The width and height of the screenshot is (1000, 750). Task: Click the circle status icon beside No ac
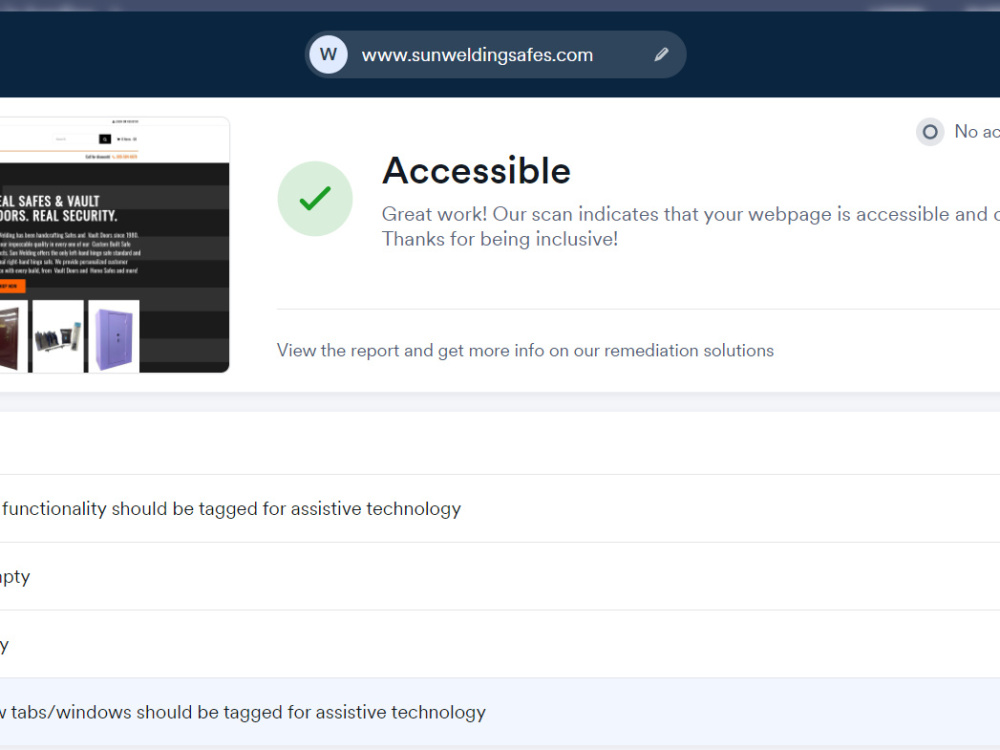pos(930,132)
